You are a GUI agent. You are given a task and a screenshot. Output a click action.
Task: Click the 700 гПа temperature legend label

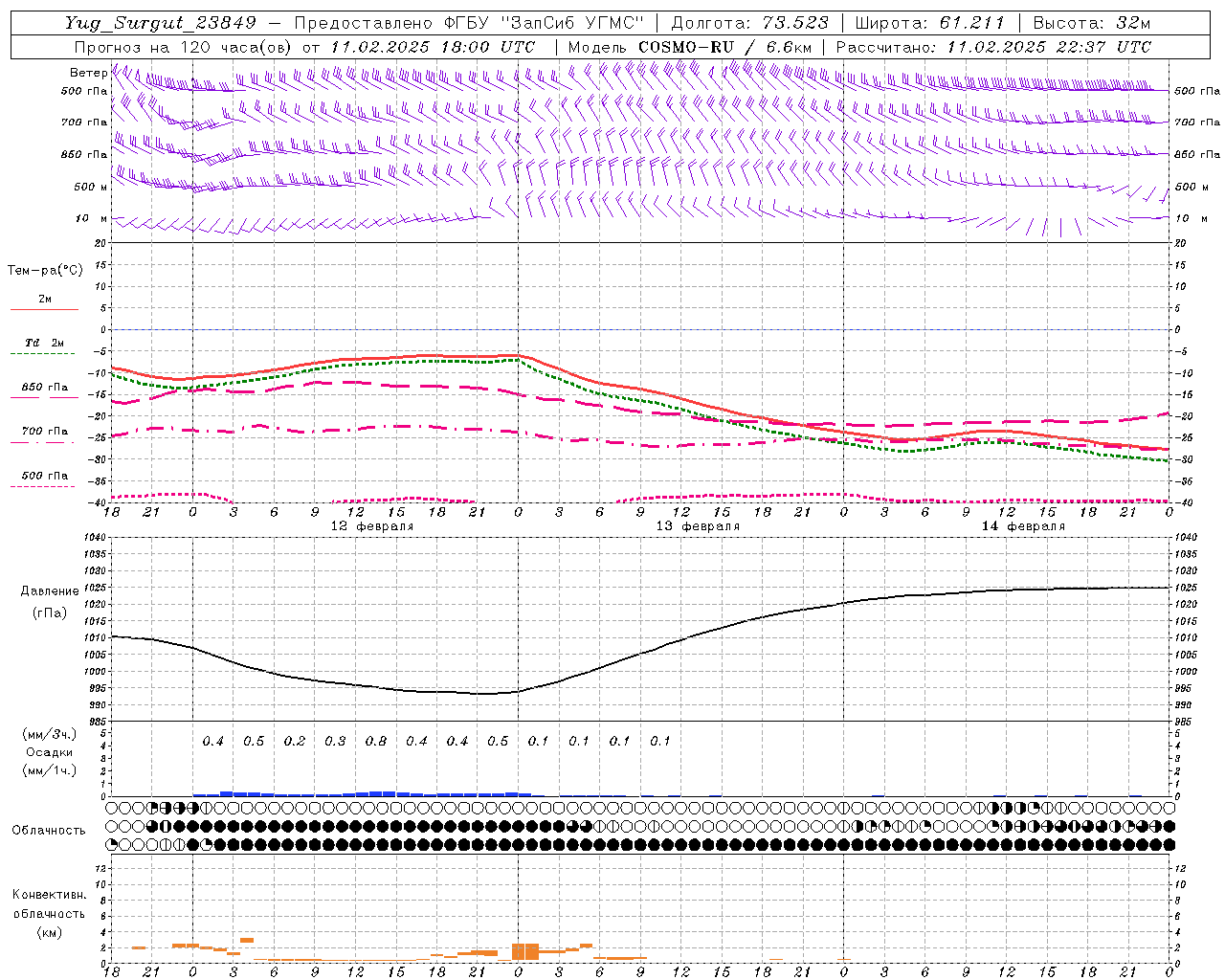pos(45,432)
